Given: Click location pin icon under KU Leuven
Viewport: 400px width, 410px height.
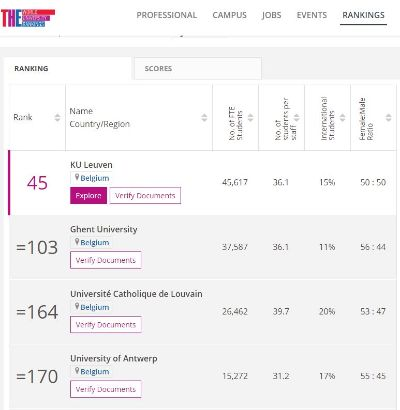Looking at the screenshot, I should coord(77,177).
